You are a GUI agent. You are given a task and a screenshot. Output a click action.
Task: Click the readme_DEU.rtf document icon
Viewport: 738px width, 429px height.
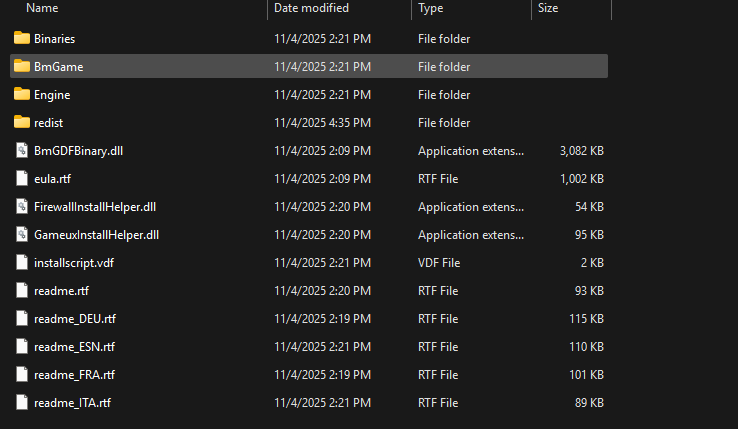[22, 318]
